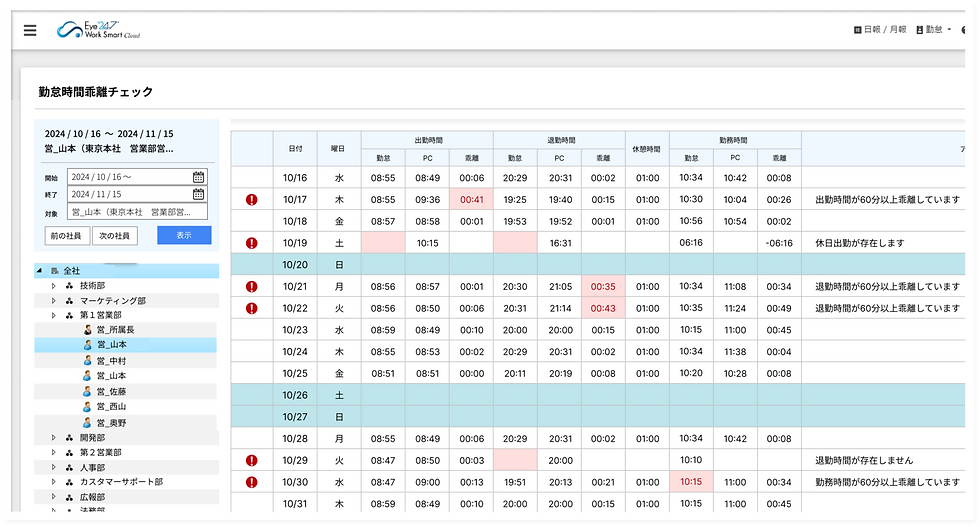980x527 pixels.
Task: Click highlighted deviation 00:43 on 10/22
Action: coord(603,308)
